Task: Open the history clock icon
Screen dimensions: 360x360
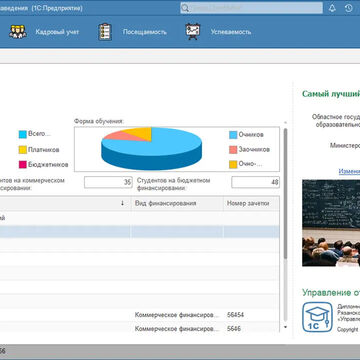Action: [x=349, y=8]
